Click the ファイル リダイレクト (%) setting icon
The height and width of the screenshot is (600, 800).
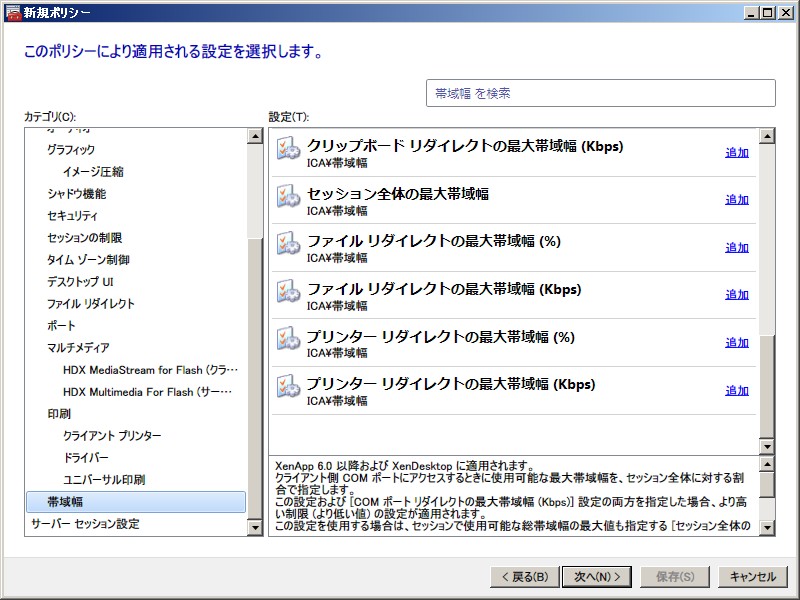(288, 246)
